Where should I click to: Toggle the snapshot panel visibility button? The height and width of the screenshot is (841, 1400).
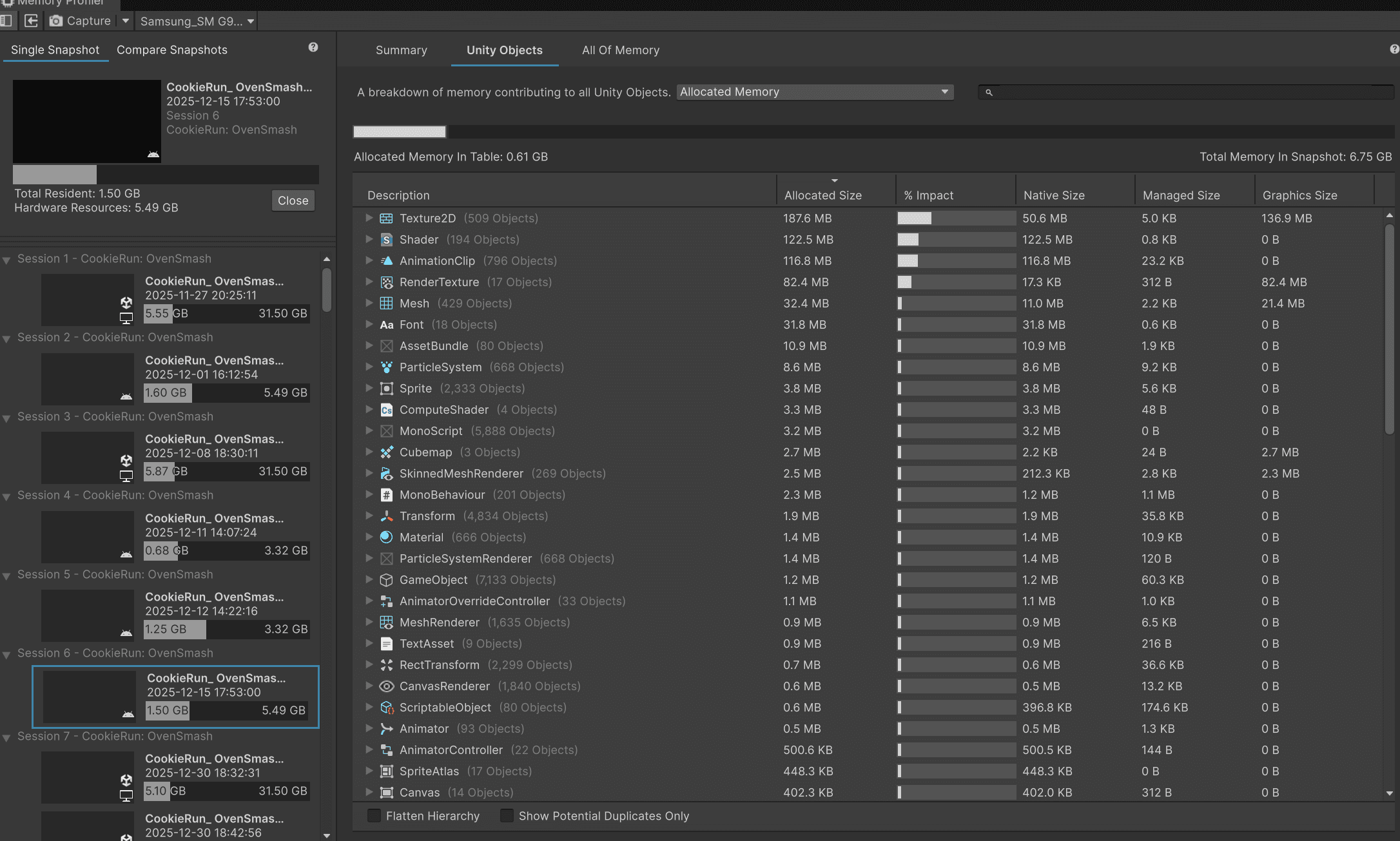tap(7, 21)
